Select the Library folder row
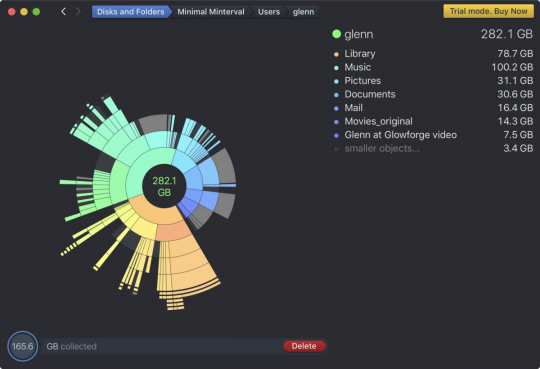Viewport: 540px width, 369px height. pyautogui.click(x=433, y=54)
